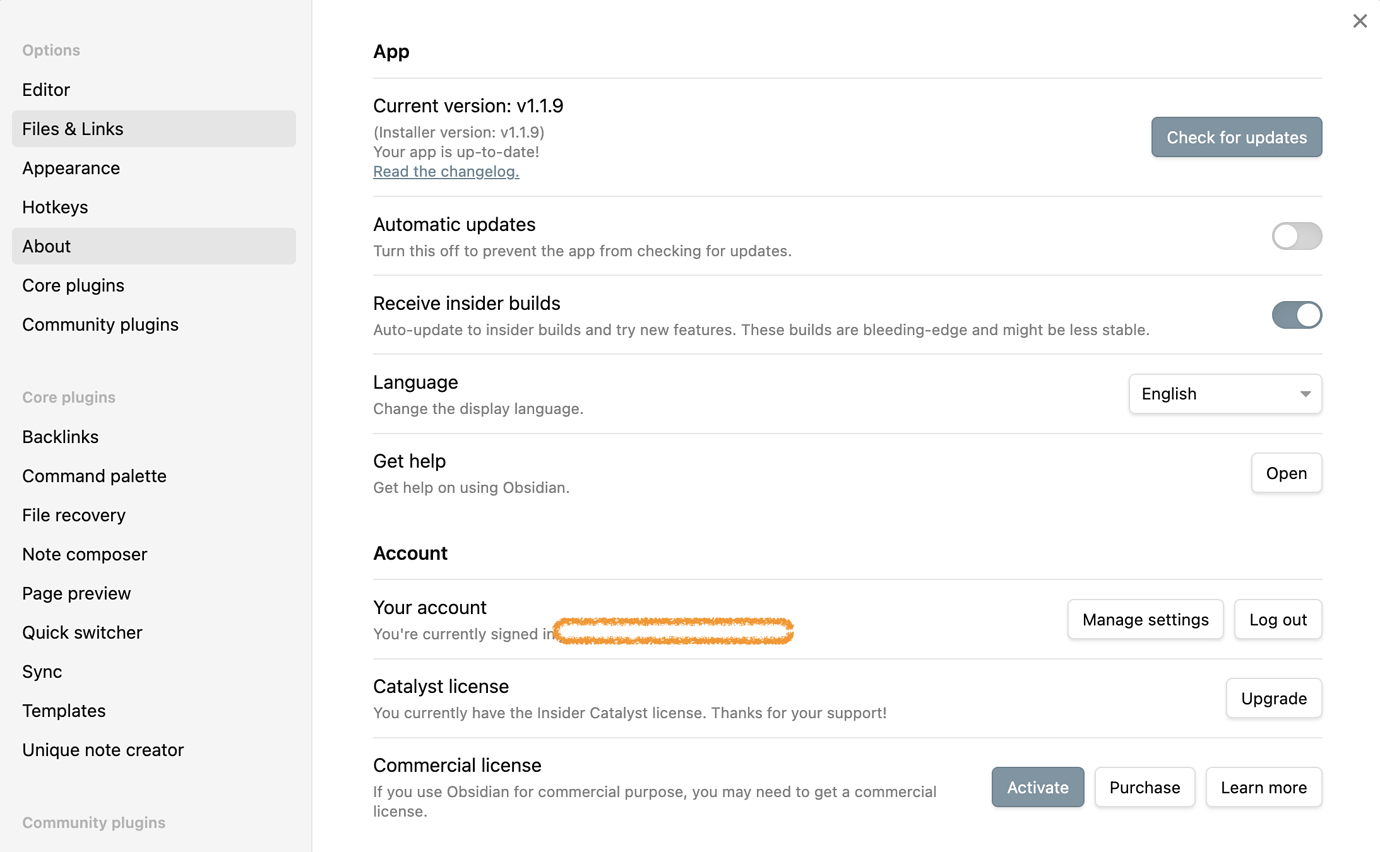Switch to the Editor settings tab
Screen dimensions: 1380x852
click(x=46, y=90)
